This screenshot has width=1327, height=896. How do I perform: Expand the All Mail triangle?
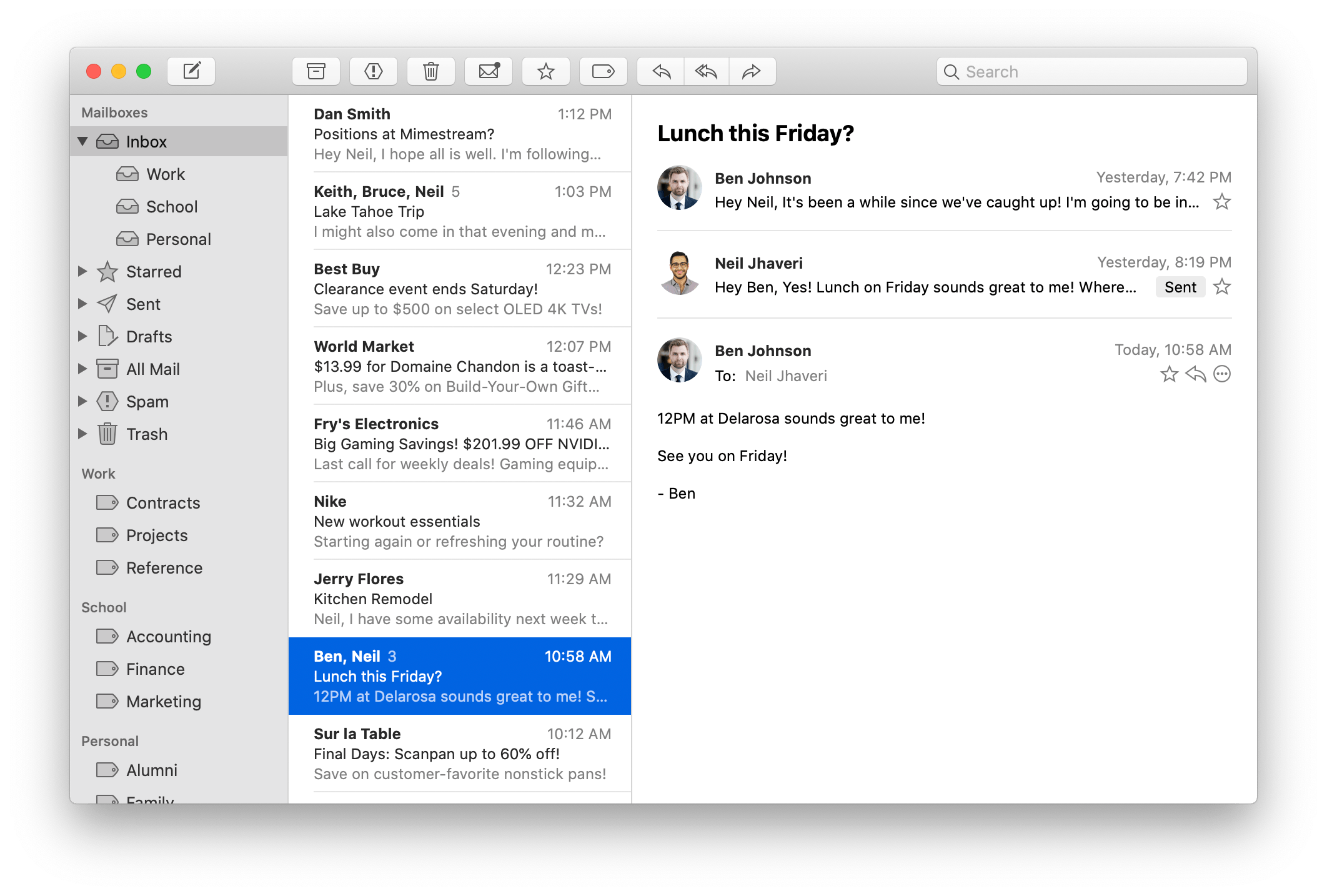point(82,369)
